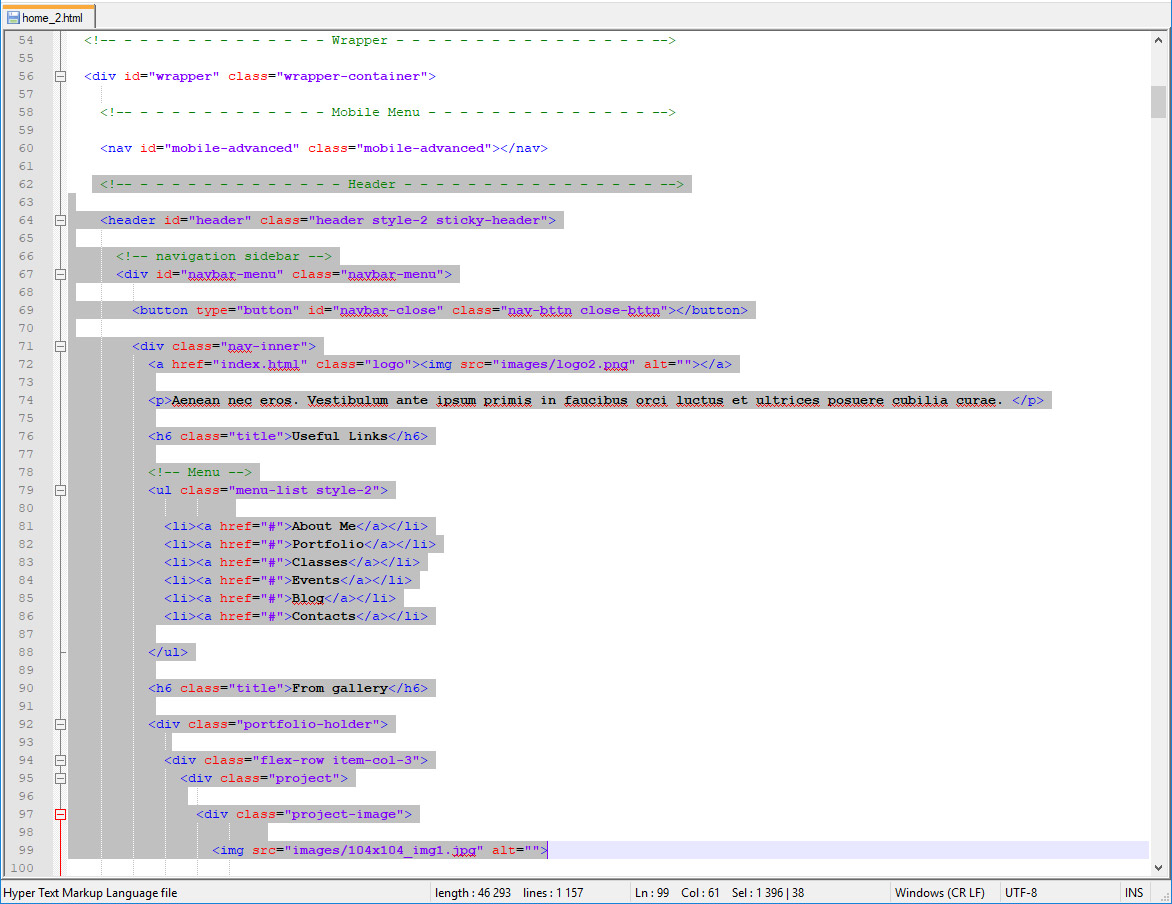Click the scroll up arrow of editor scrollbar

(x=1158, y=40)
